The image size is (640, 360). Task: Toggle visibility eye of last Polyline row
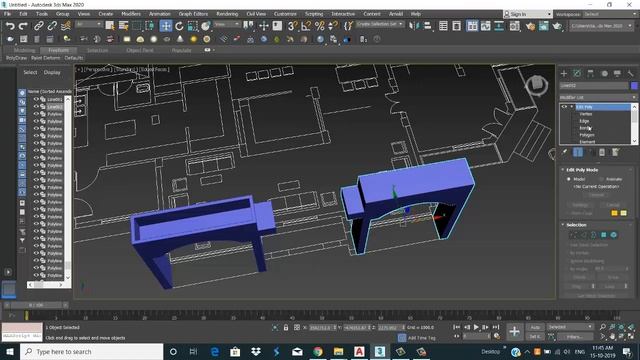[x=36, y=276]
